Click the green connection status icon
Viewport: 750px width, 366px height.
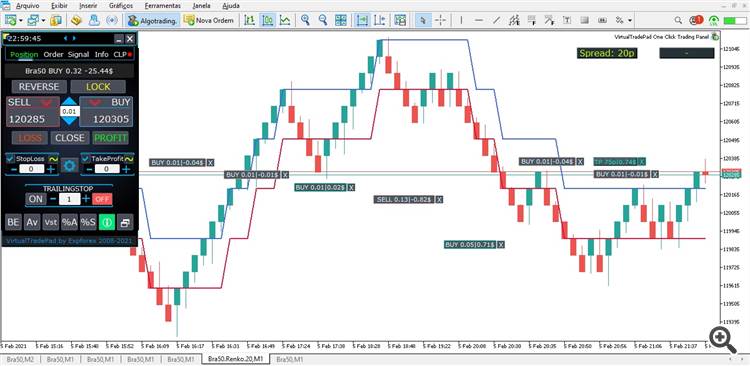pos(714,20)
